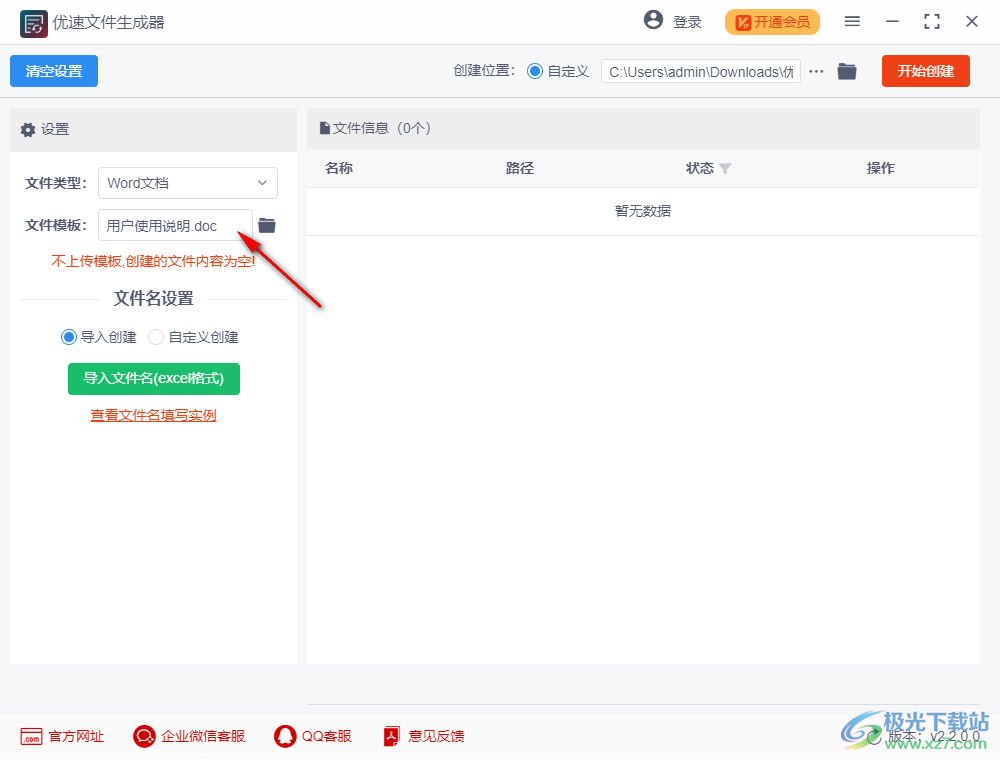1000x760 pixels.
Task: Click the settings gear in the 设置 panel
Action: coord(28,129)
